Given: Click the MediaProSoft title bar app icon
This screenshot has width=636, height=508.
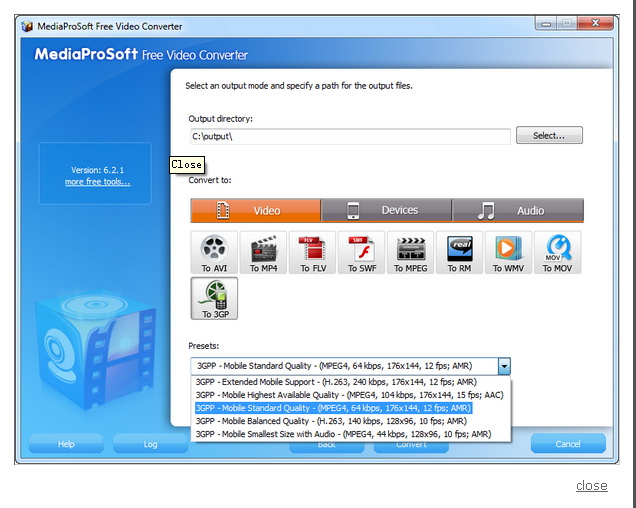Looking at the screenshot, I should point(27,26).
